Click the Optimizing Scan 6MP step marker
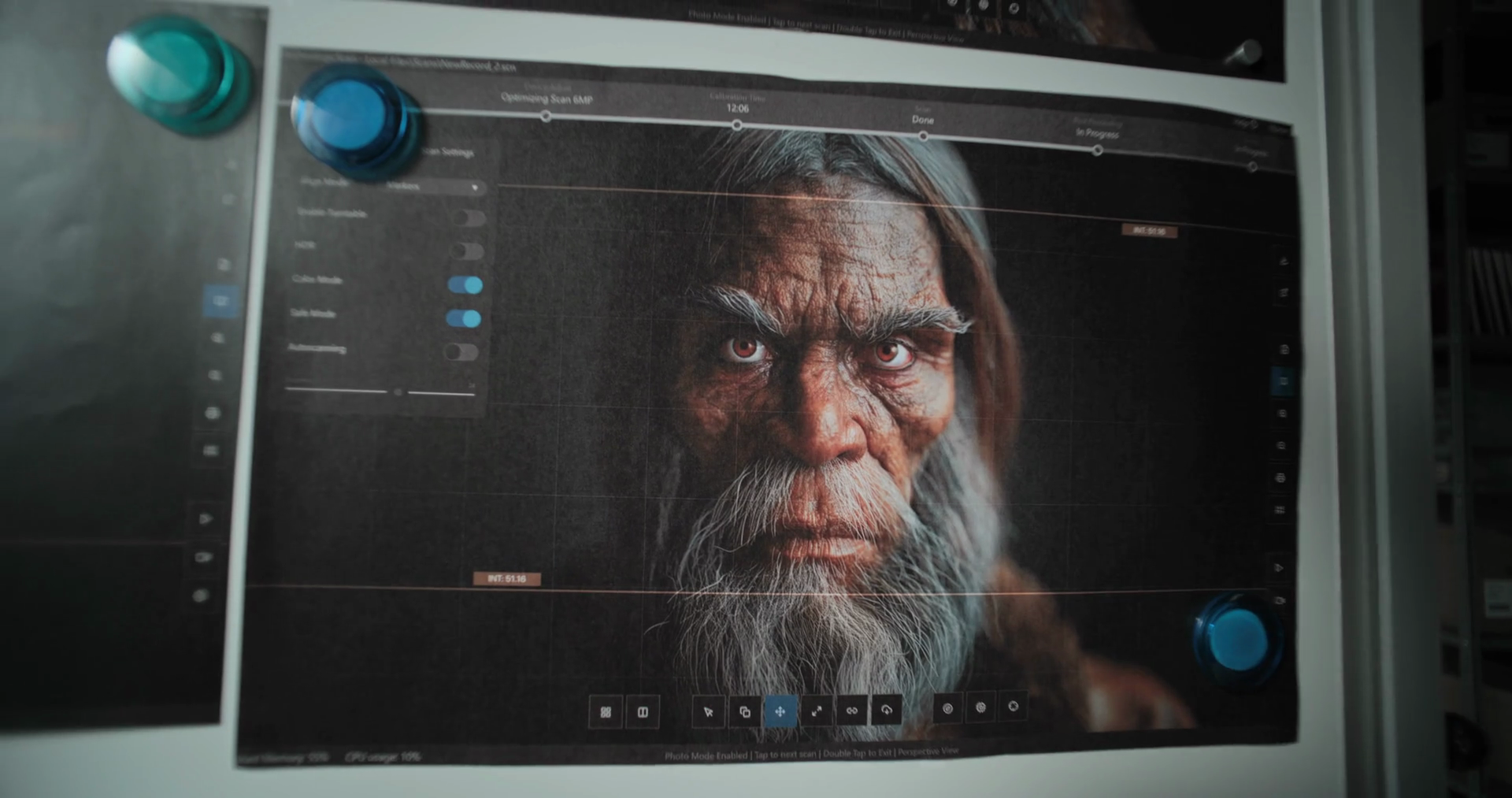This screenshot has width=1512, height=798. (x=547, y=117)
